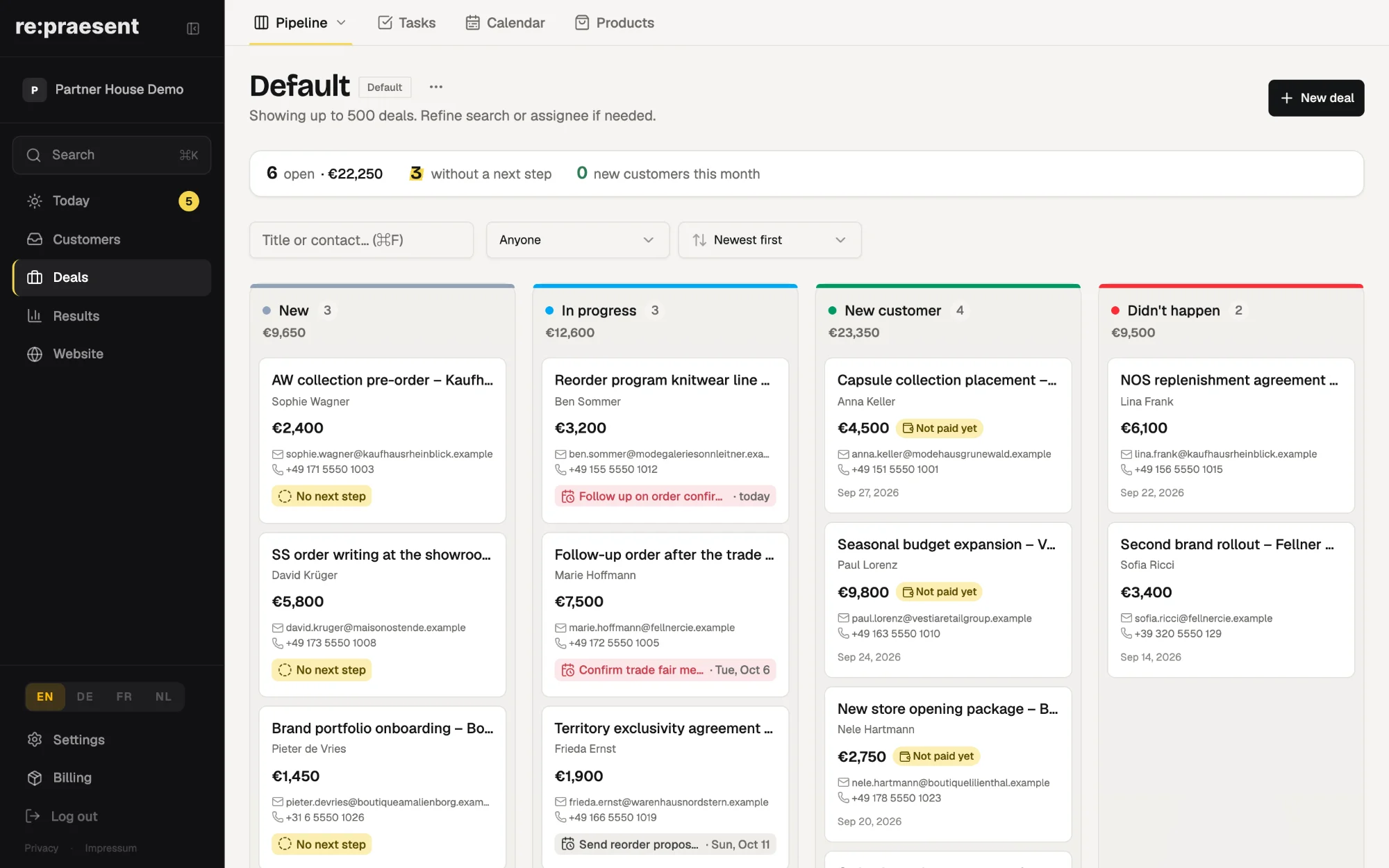Open the Newest first sort dropdown

[770, 240]
